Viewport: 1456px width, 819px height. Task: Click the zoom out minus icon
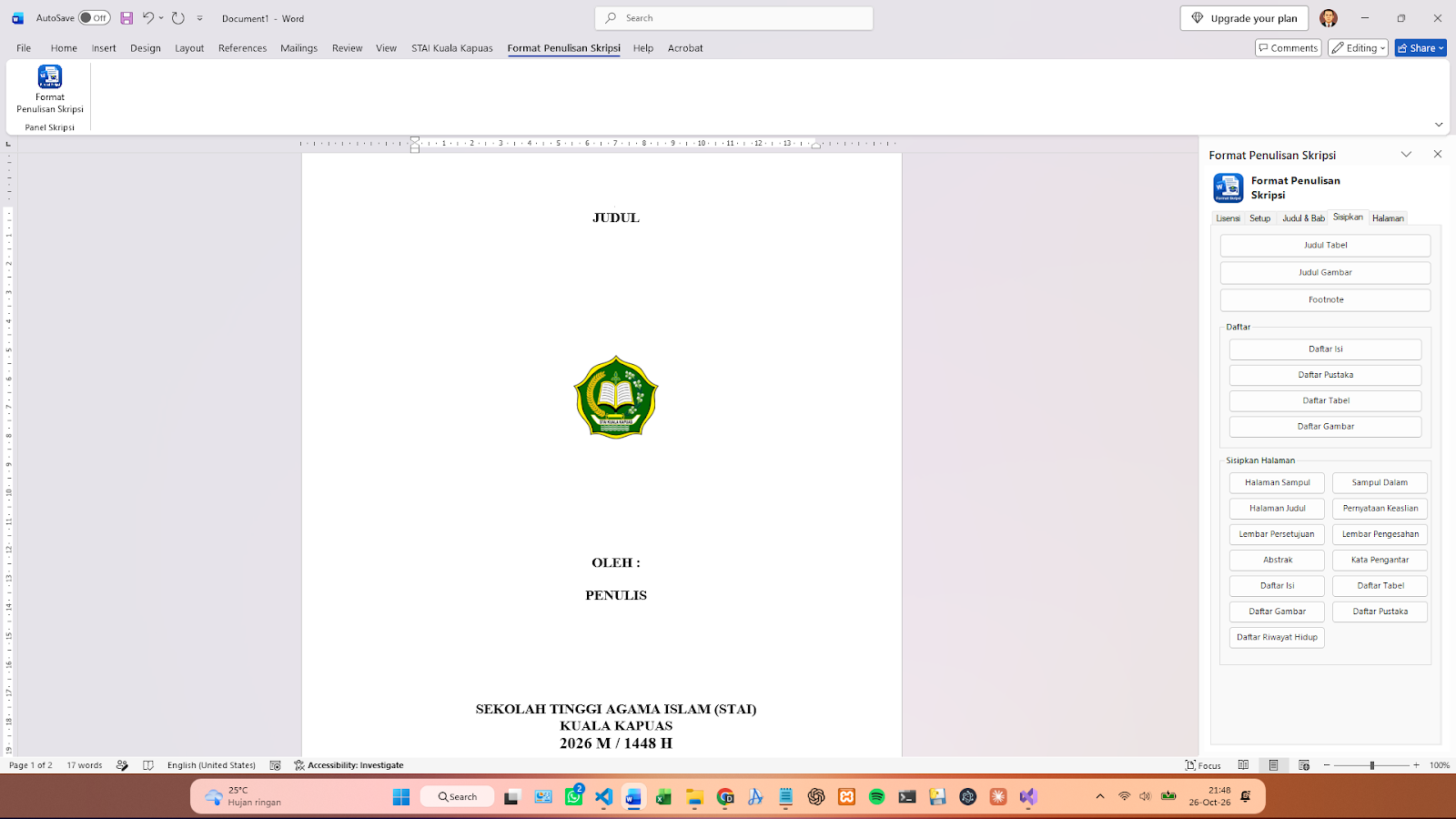(1327, 765)
